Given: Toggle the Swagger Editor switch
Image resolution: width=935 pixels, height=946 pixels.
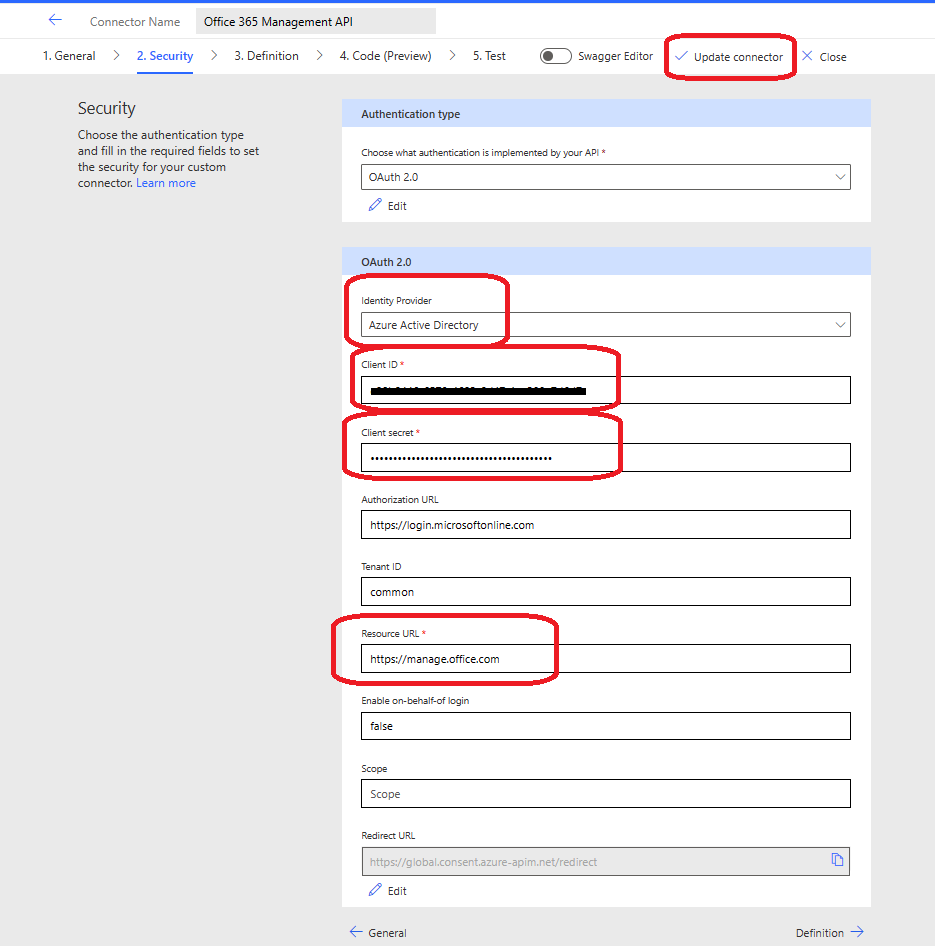Looking at the screenshot, I should [x=555, y=56].
